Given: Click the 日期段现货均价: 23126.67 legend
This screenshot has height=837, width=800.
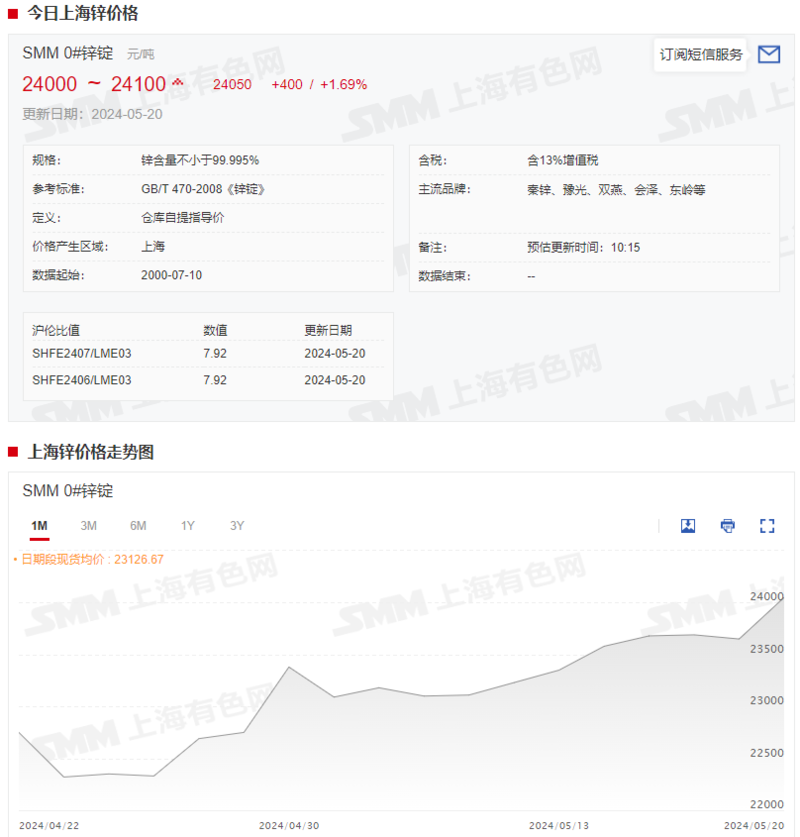Looking at the screenshot, I should pyautogui.click(x=89, y=559).
